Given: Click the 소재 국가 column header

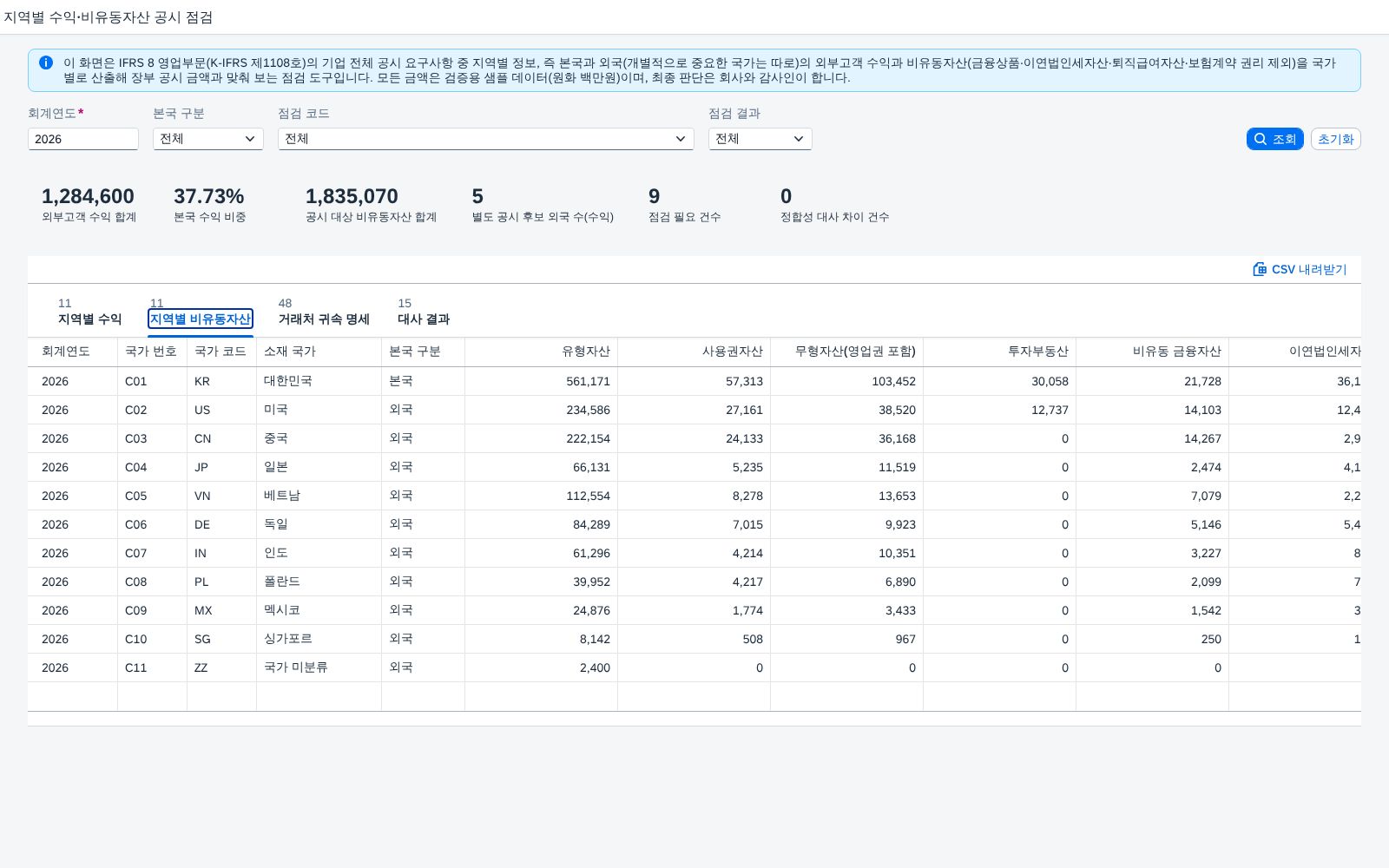Looking at the screenshot, I should tap(319, 352).
